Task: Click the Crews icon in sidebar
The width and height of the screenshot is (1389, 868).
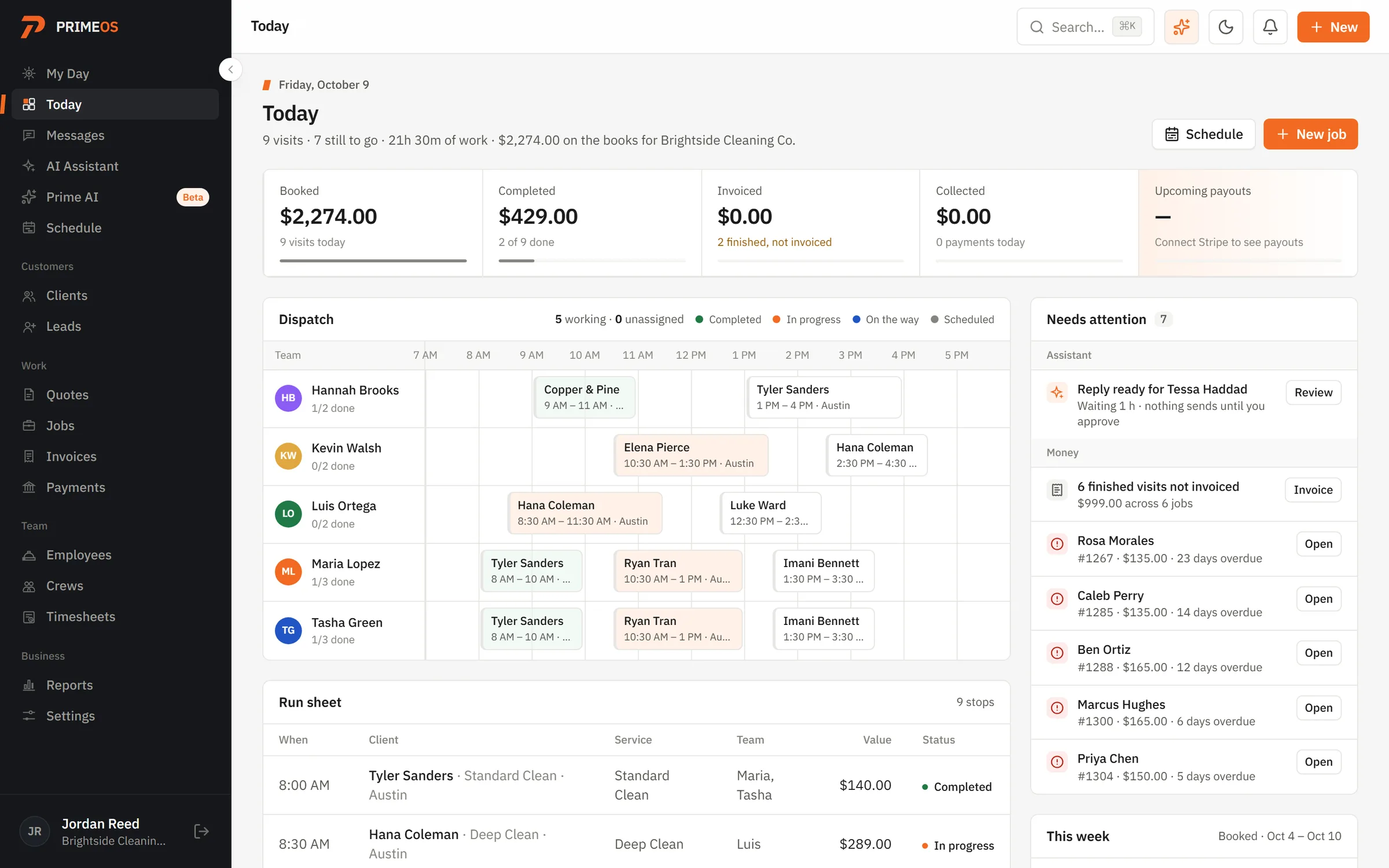Action: tap(29, 586)
